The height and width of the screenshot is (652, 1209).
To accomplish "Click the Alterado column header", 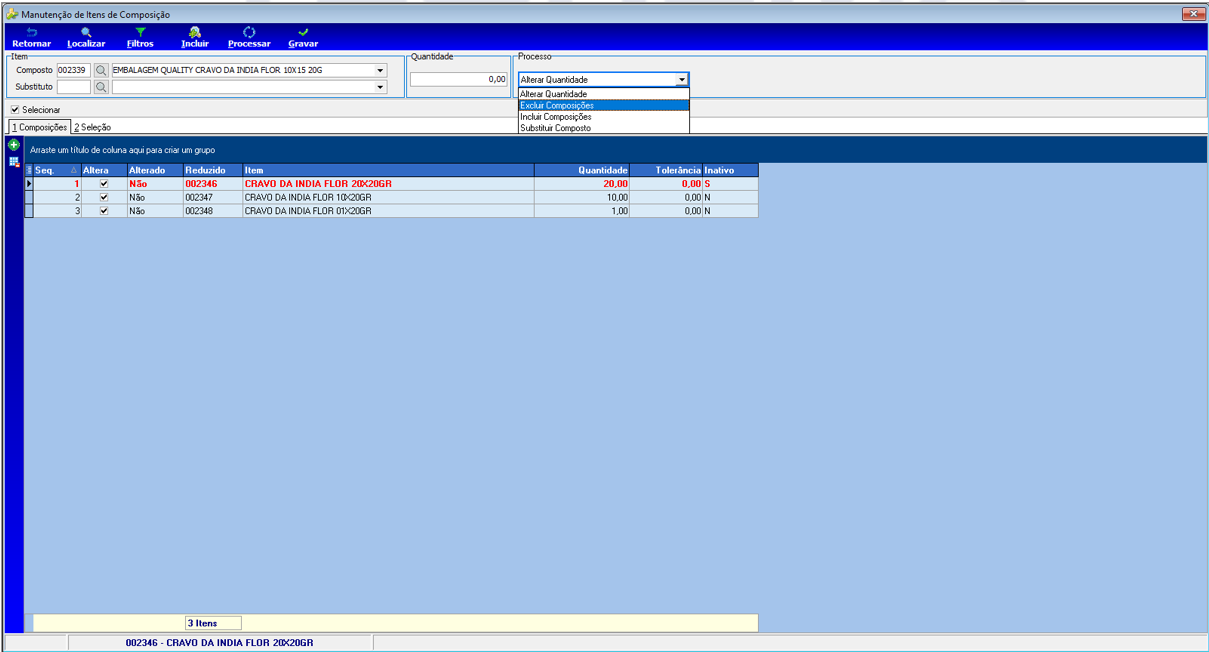I will 154,170.
